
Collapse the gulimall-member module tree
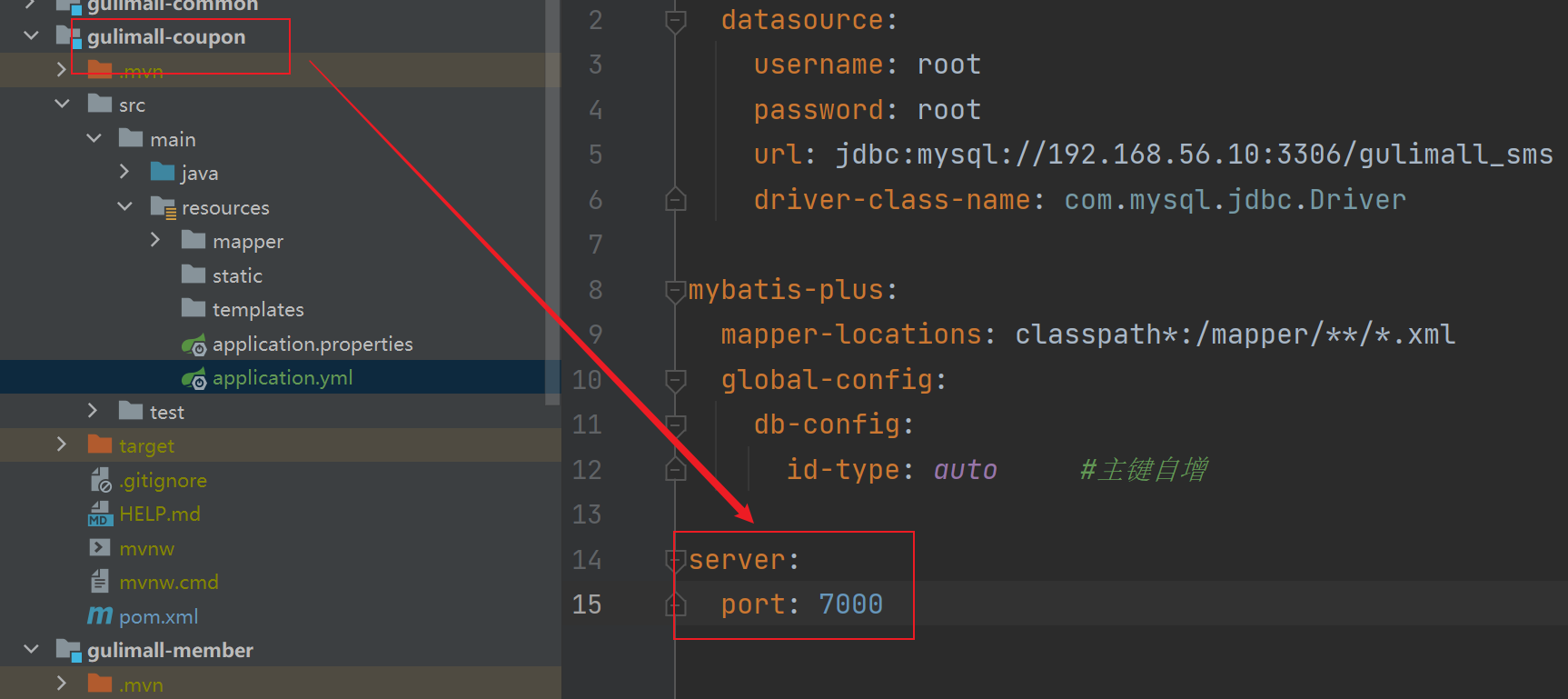32,650
